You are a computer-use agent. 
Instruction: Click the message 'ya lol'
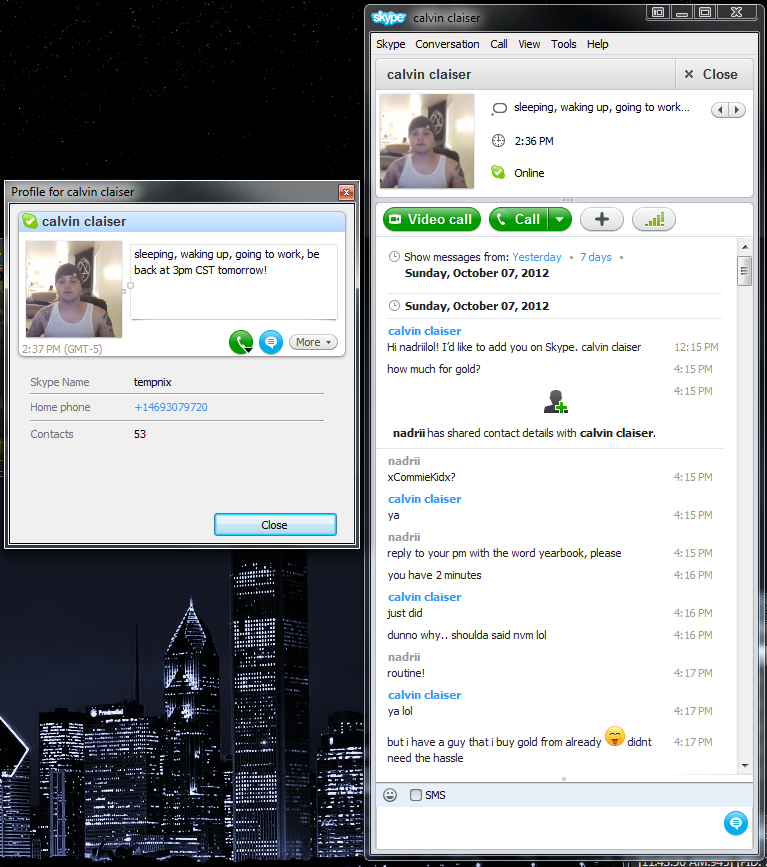click(400, 711)
